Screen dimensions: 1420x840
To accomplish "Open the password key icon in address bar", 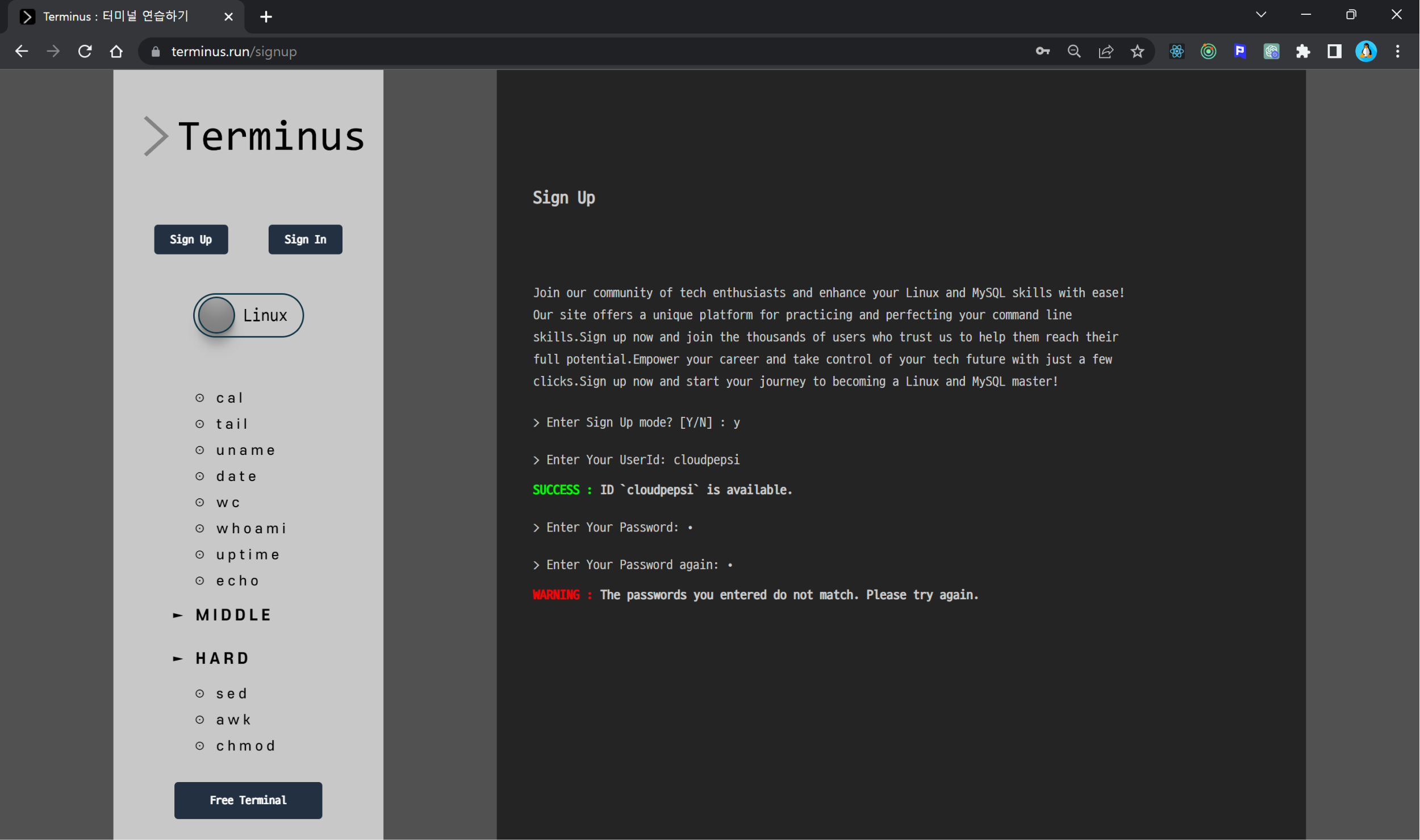I will pyautogui.click(x=1042, y=52).
